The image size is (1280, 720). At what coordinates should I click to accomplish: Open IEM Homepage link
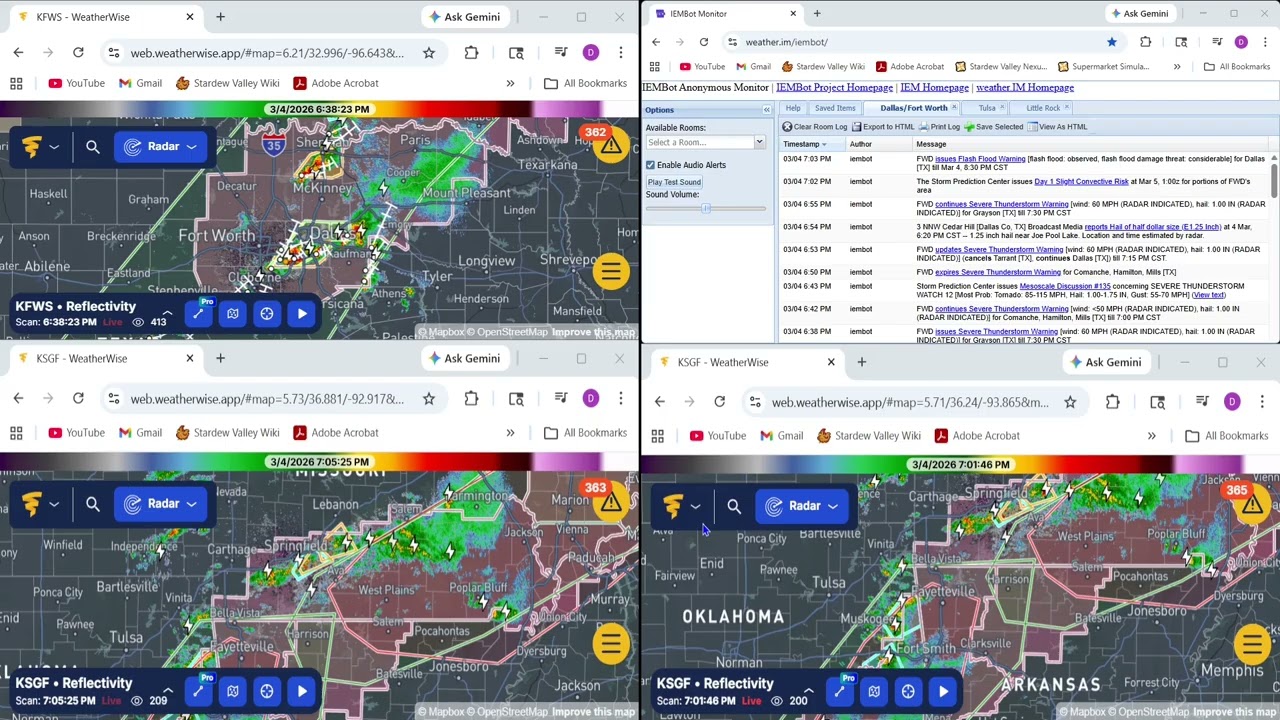pyautogui.click(x=934, y=87)
